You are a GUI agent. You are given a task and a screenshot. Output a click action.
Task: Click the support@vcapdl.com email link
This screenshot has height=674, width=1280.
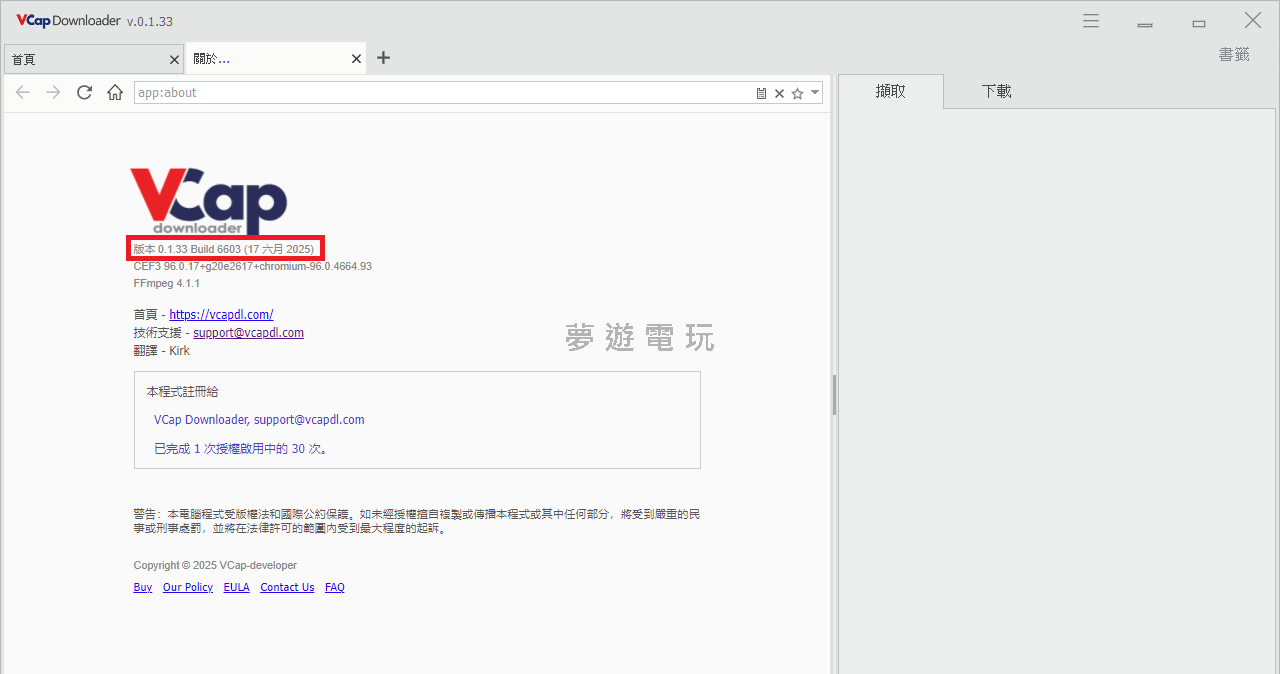coord(248,332)
